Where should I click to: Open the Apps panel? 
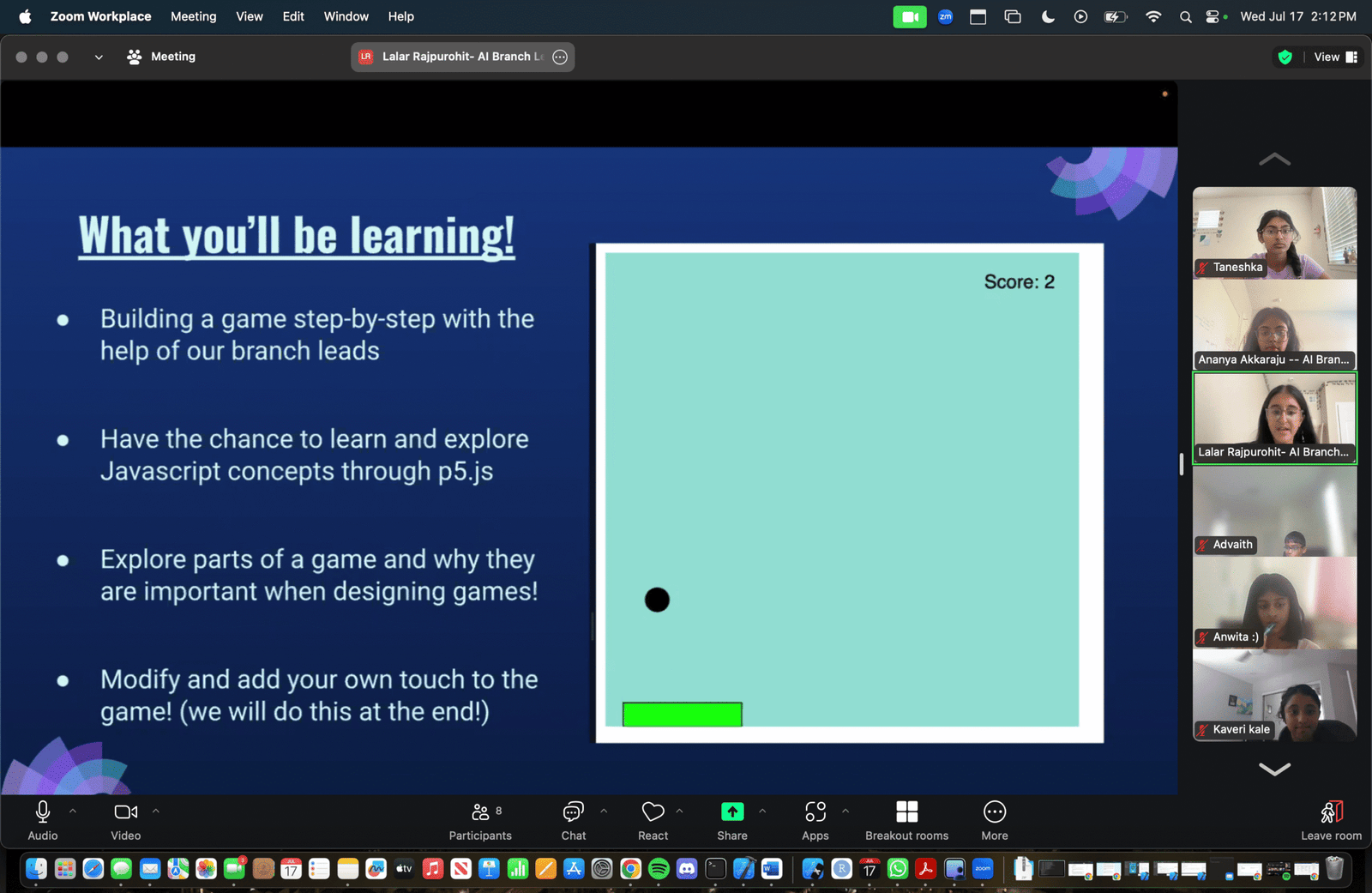coord(815,821)
